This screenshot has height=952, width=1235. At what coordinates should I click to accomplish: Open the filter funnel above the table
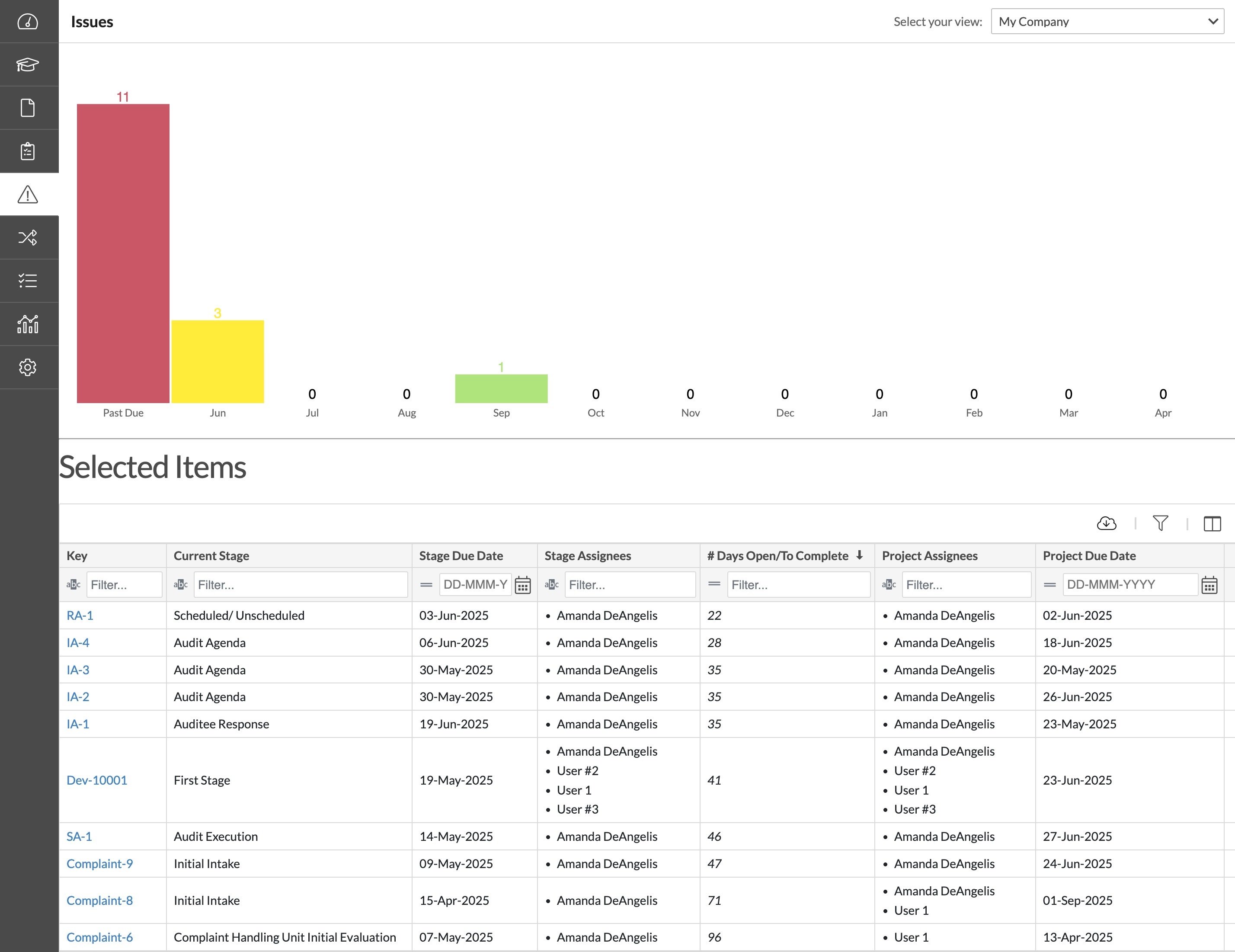(x=1160, y=523)
